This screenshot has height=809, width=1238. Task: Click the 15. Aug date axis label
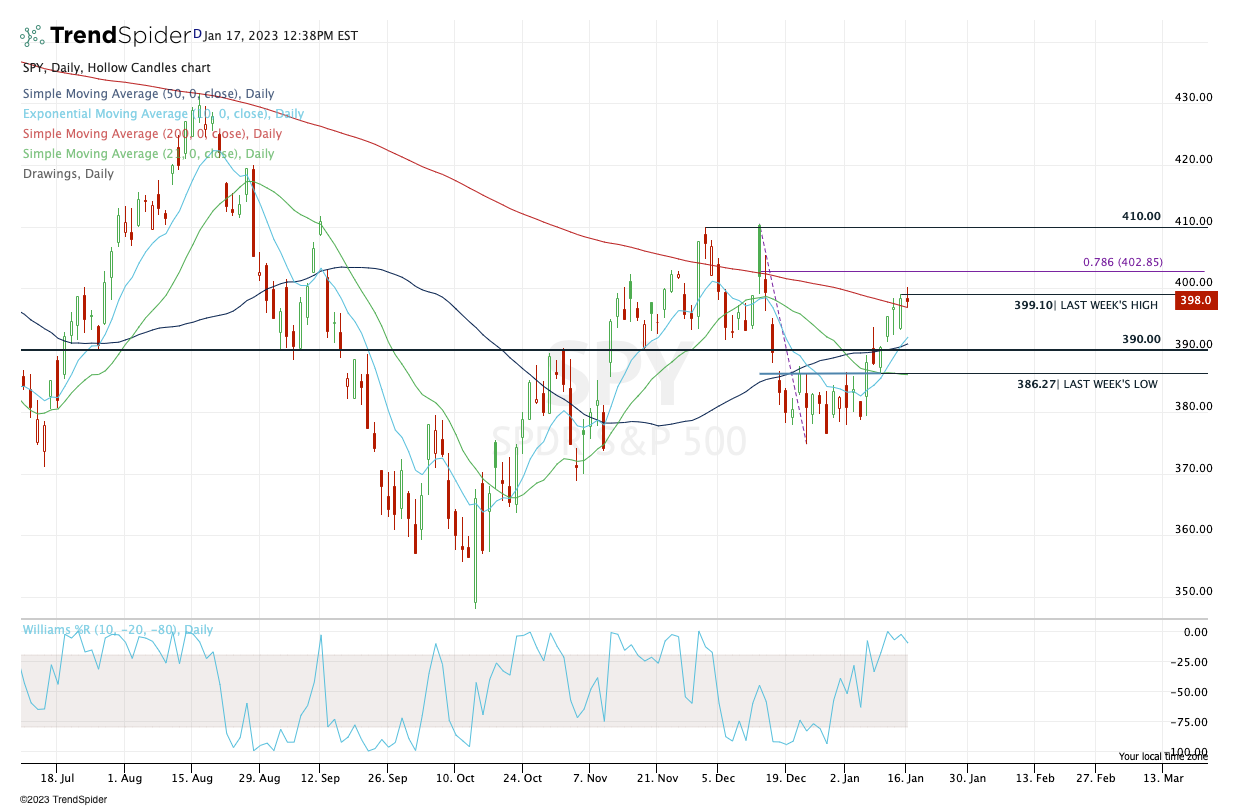191,777
